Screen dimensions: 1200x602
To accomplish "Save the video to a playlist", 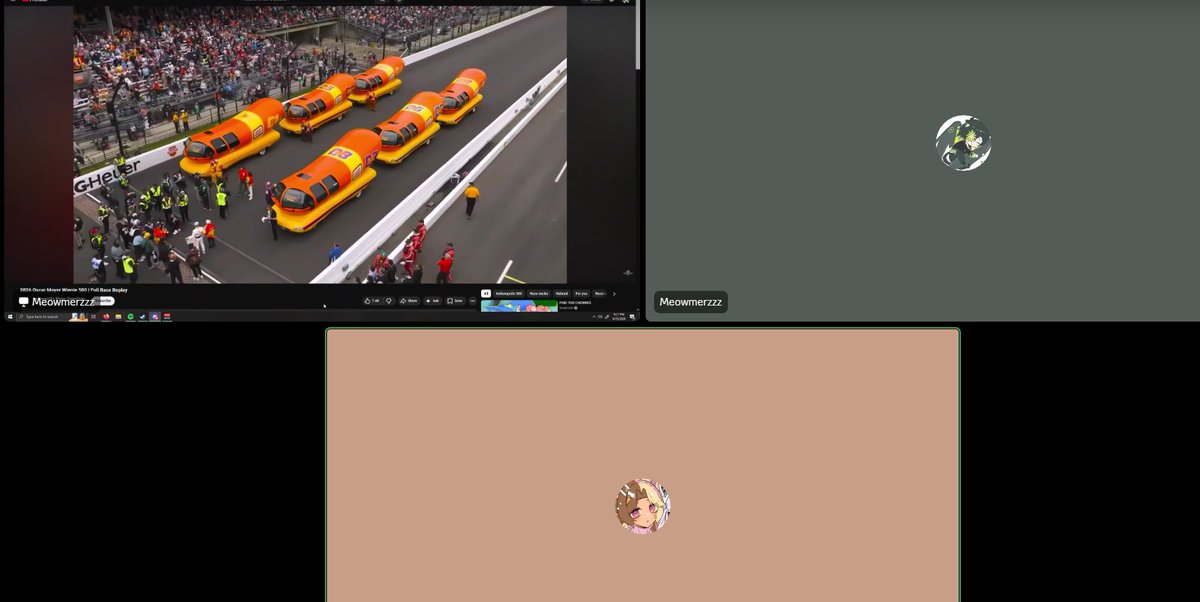I will [x=454, y=301].
